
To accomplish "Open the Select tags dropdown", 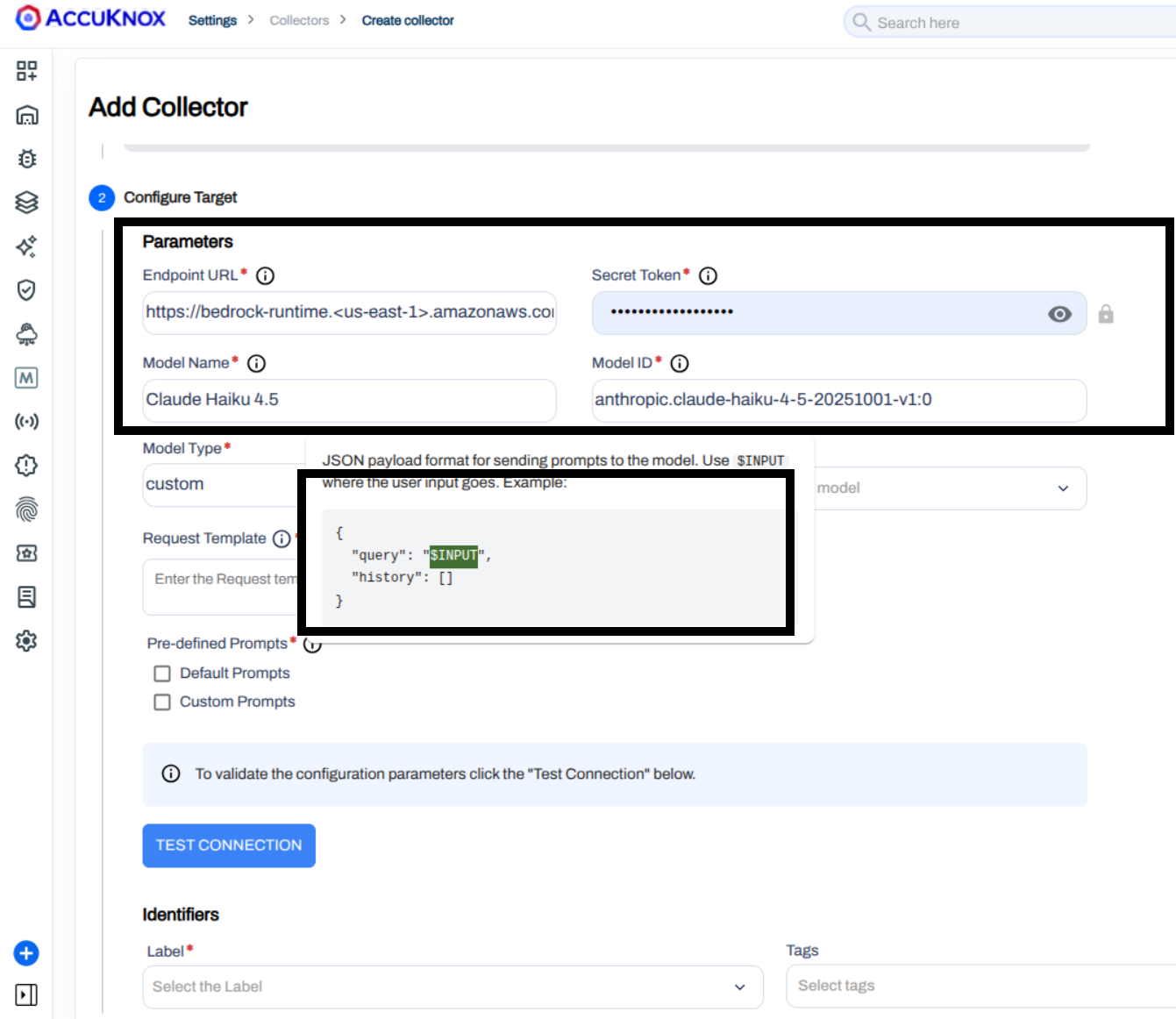I will pyautogui.click(x=980, y=987).
